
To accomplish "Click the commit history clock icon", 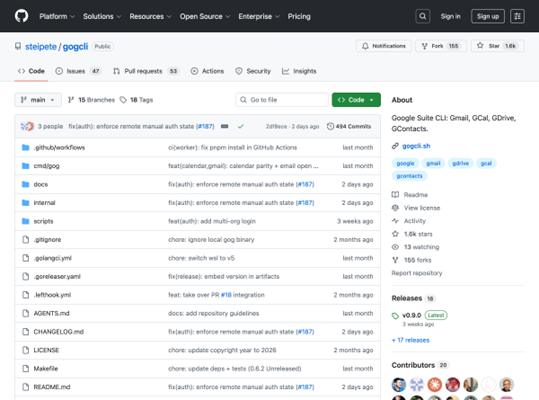I will [330, 126].
